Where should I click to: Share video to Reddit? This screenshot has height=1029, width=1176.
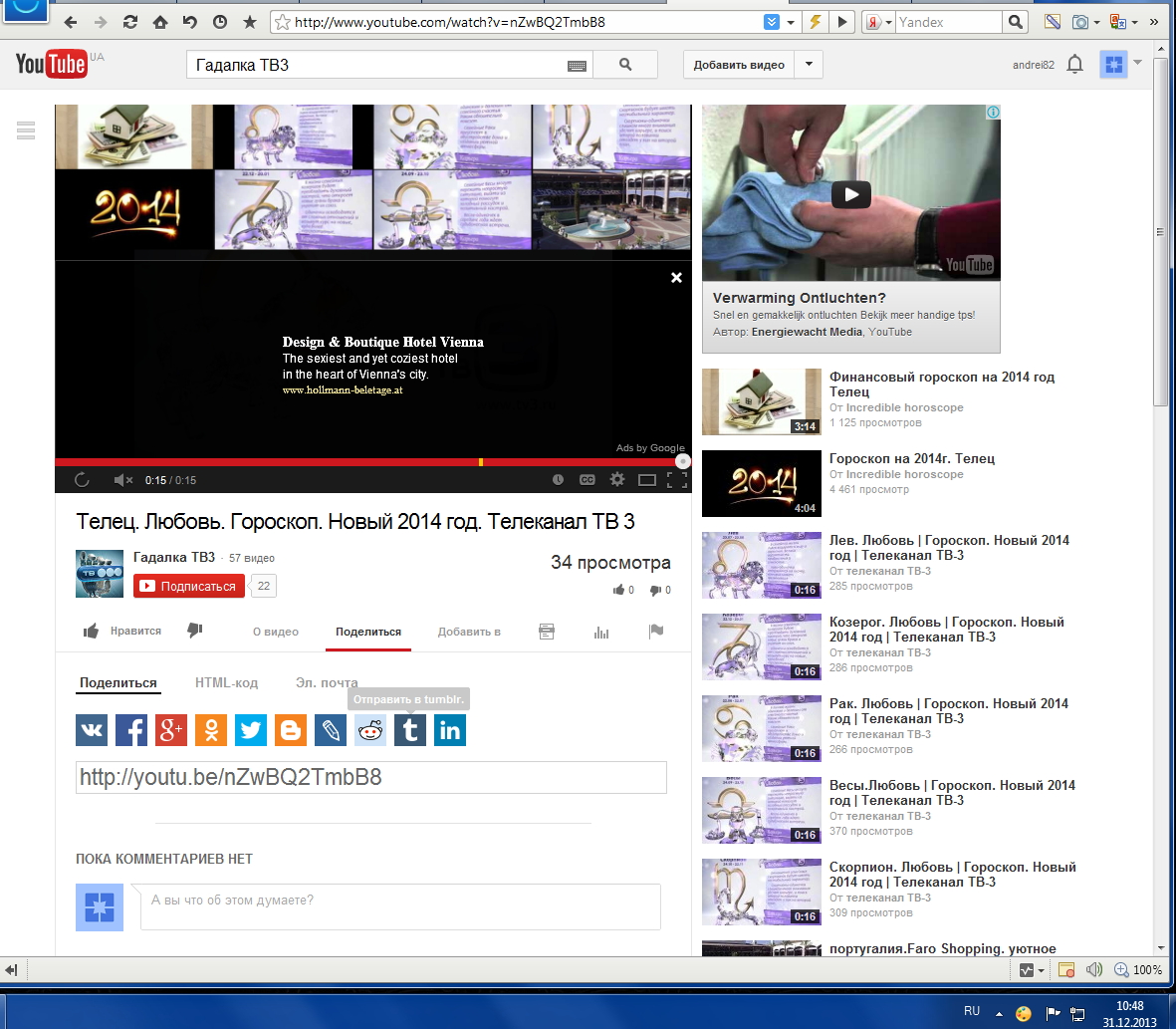pos(369,730)
